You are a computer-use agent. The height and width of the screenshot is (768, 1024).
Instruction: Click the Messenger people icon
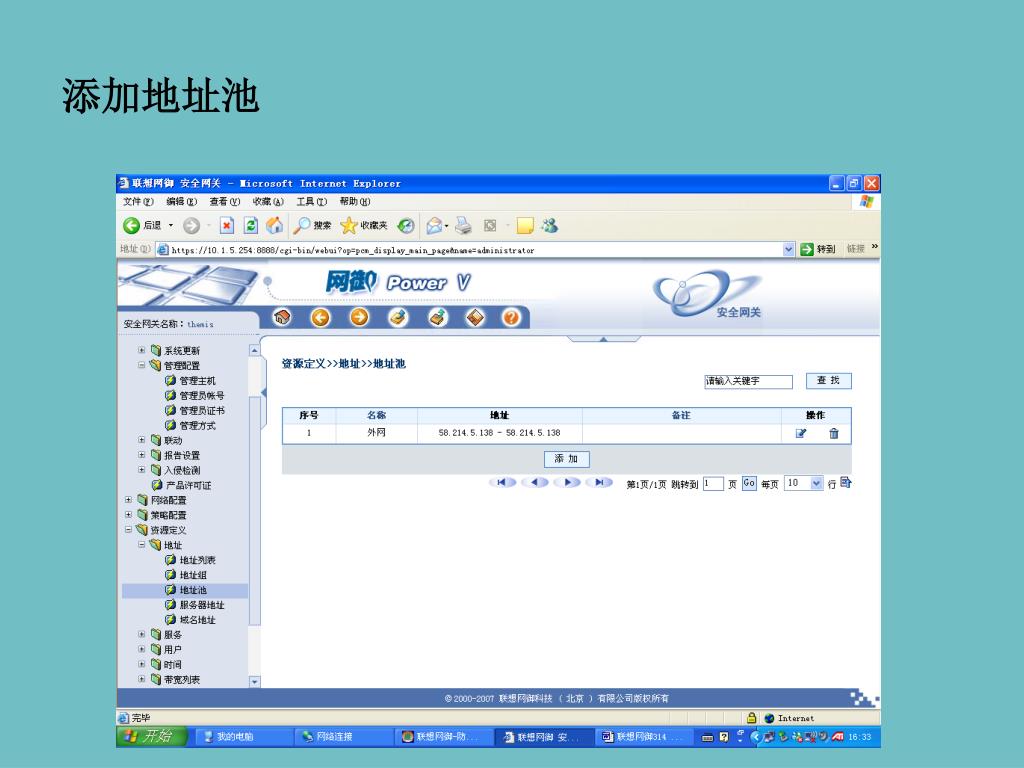coord(549,225)
